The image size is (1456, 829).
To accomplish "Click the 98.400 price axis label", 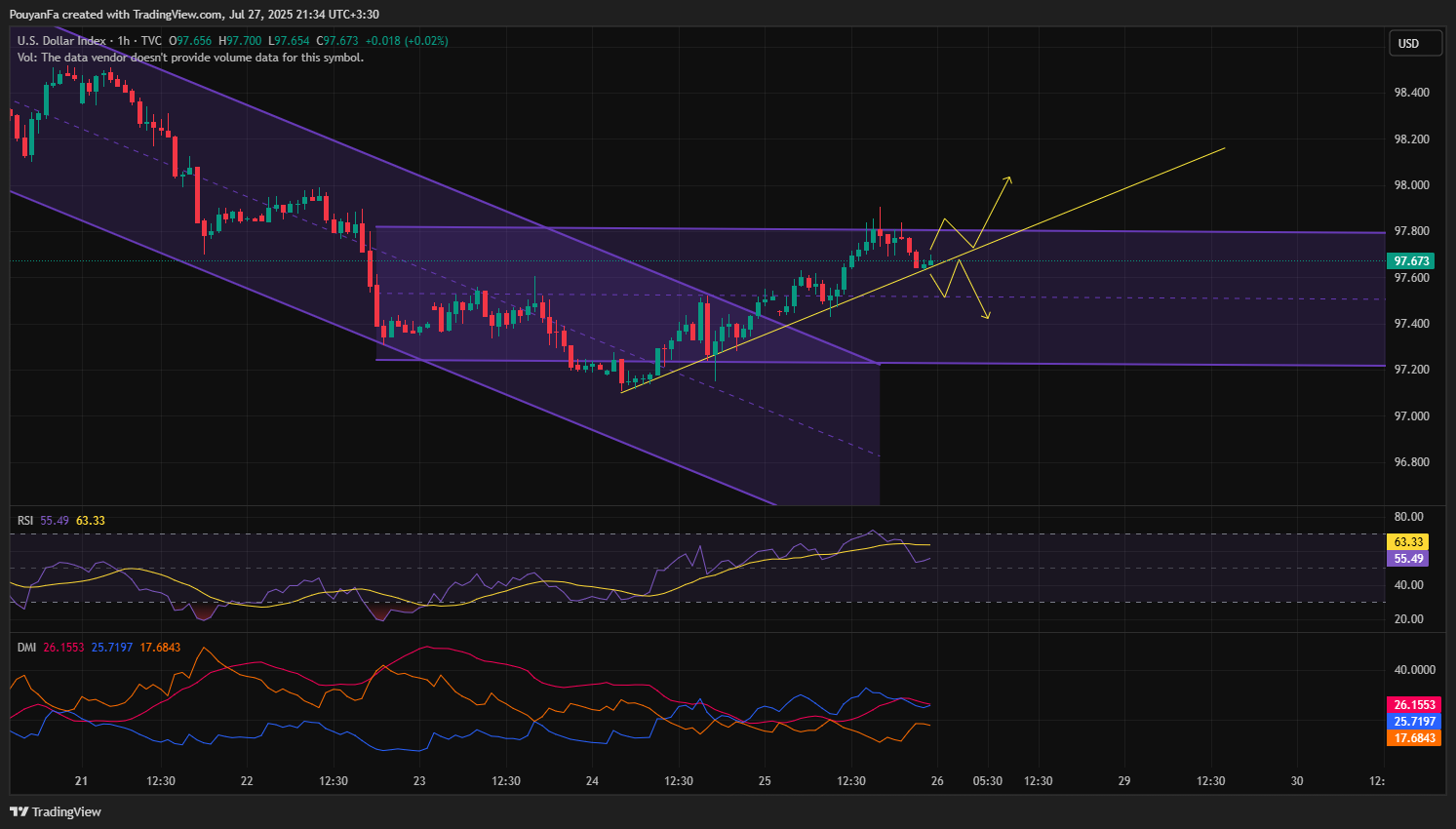I will coord(1411,93).
